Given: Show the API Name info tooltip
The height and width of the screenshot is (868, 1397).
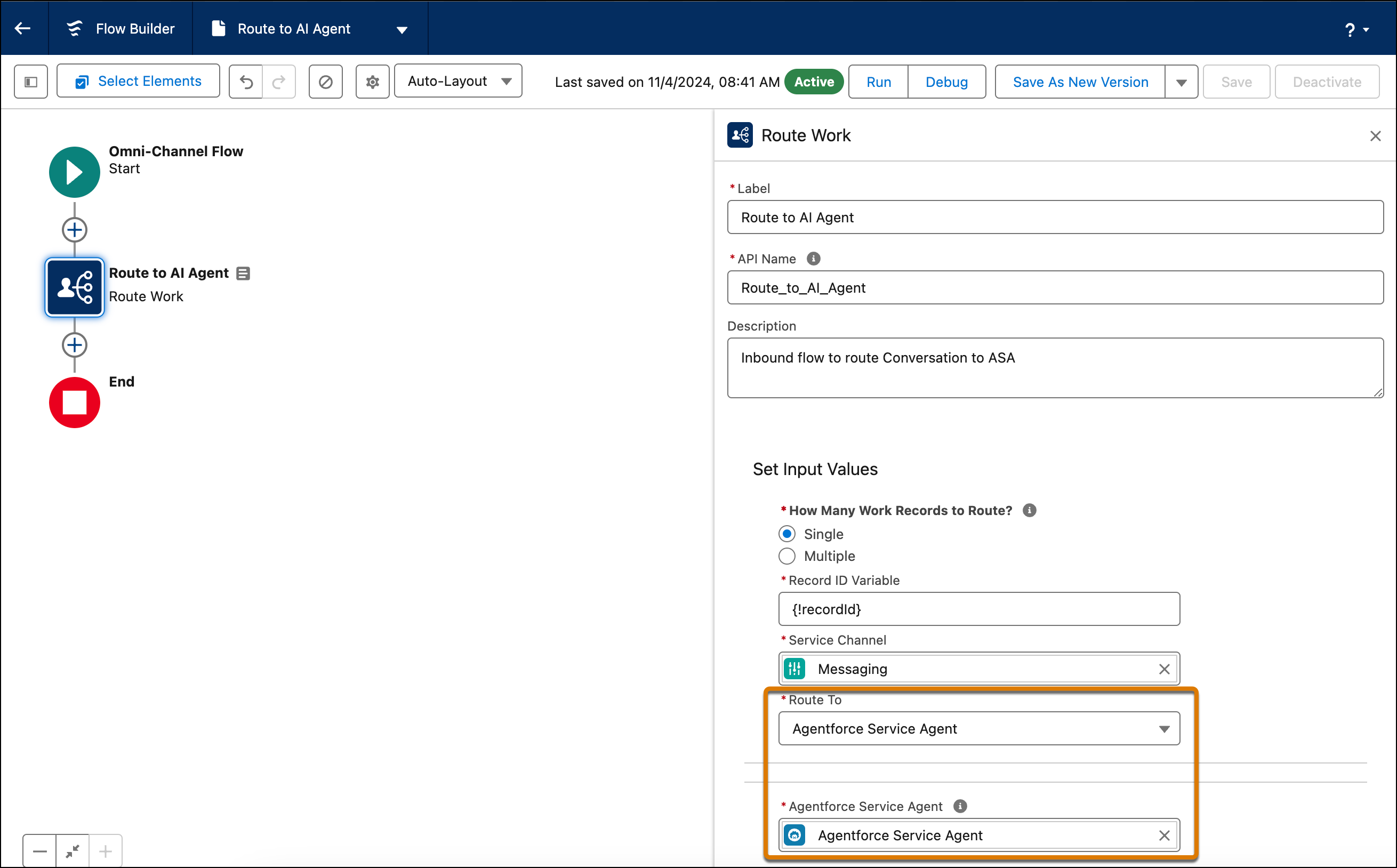Looking at the screenshot, I should (x=813, y=259).
